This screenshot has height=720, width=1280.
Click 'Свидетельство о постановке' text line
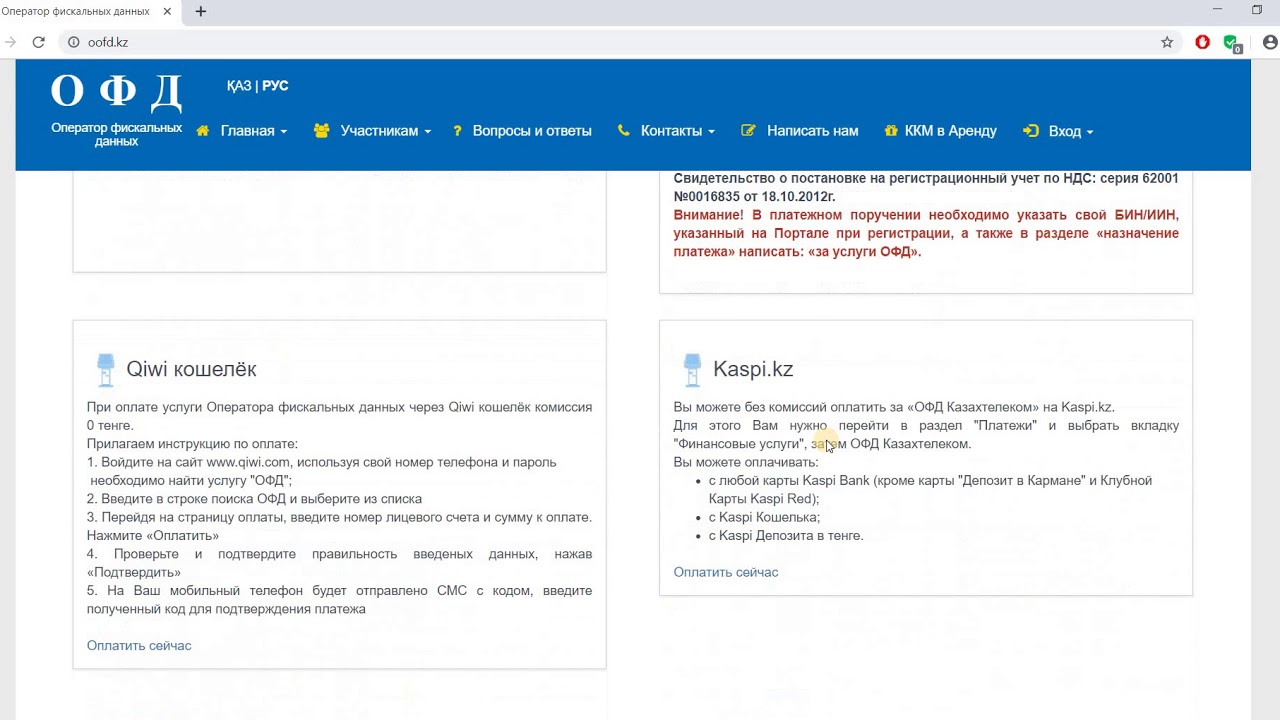coord(926,178)
